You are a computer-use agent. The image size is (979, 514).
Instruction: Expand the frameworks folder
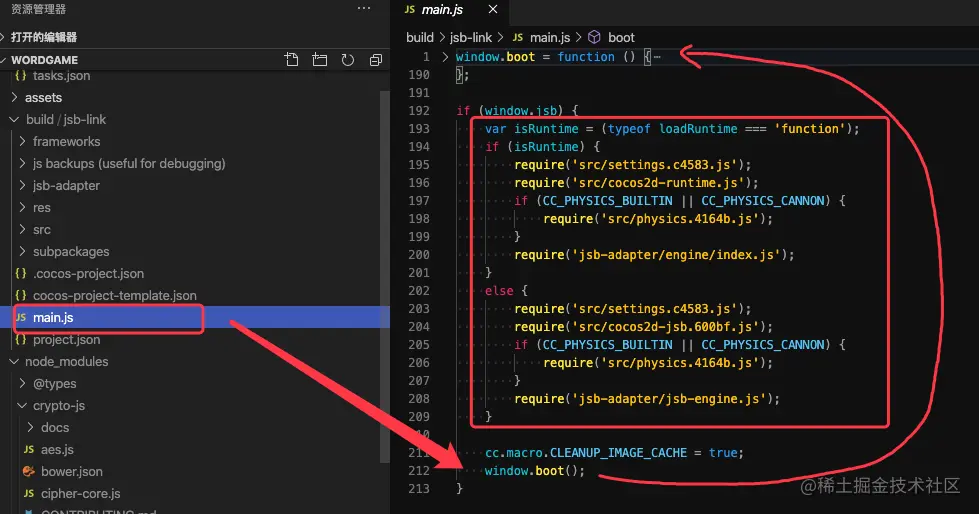66,141
